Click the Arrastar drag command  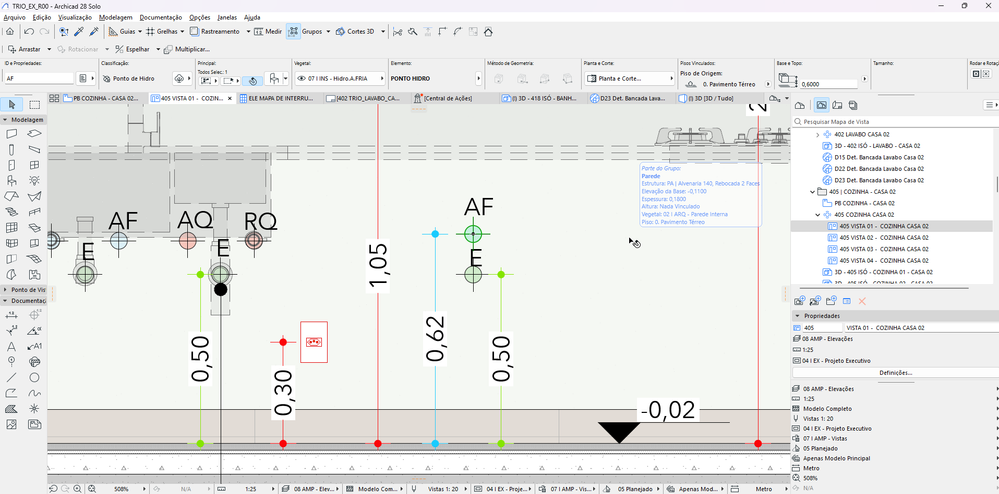25,49
